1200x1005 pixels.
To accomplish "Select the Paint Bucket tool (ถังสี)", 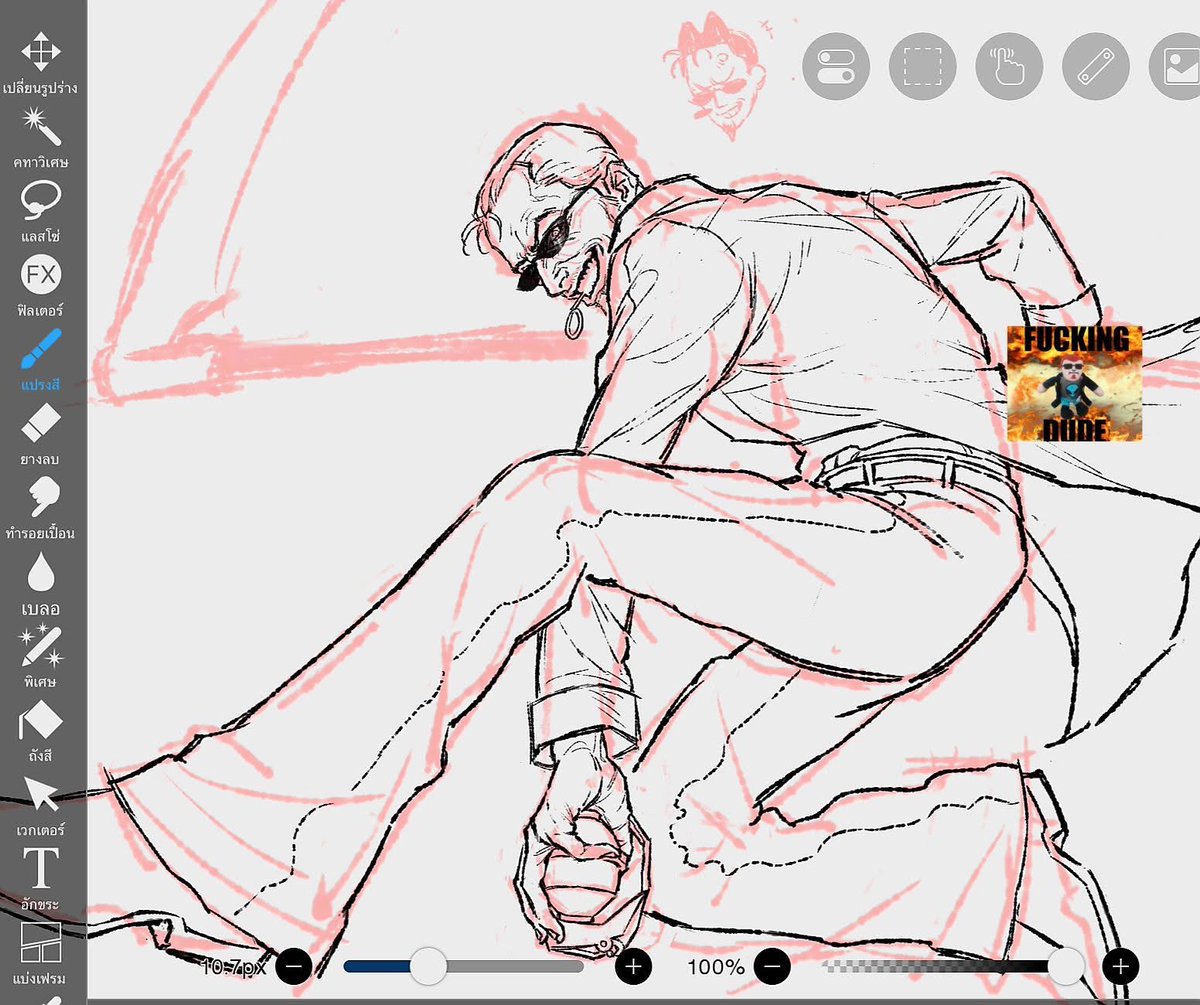I will 41,731.
